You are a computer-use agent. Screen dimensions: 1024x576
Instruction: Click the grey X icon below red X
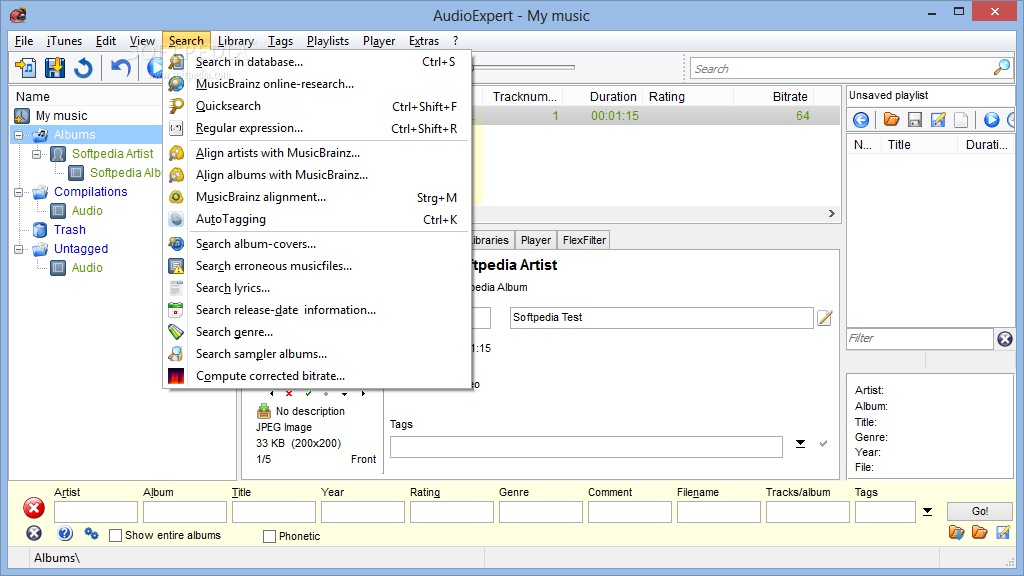[x=34, y=534]
